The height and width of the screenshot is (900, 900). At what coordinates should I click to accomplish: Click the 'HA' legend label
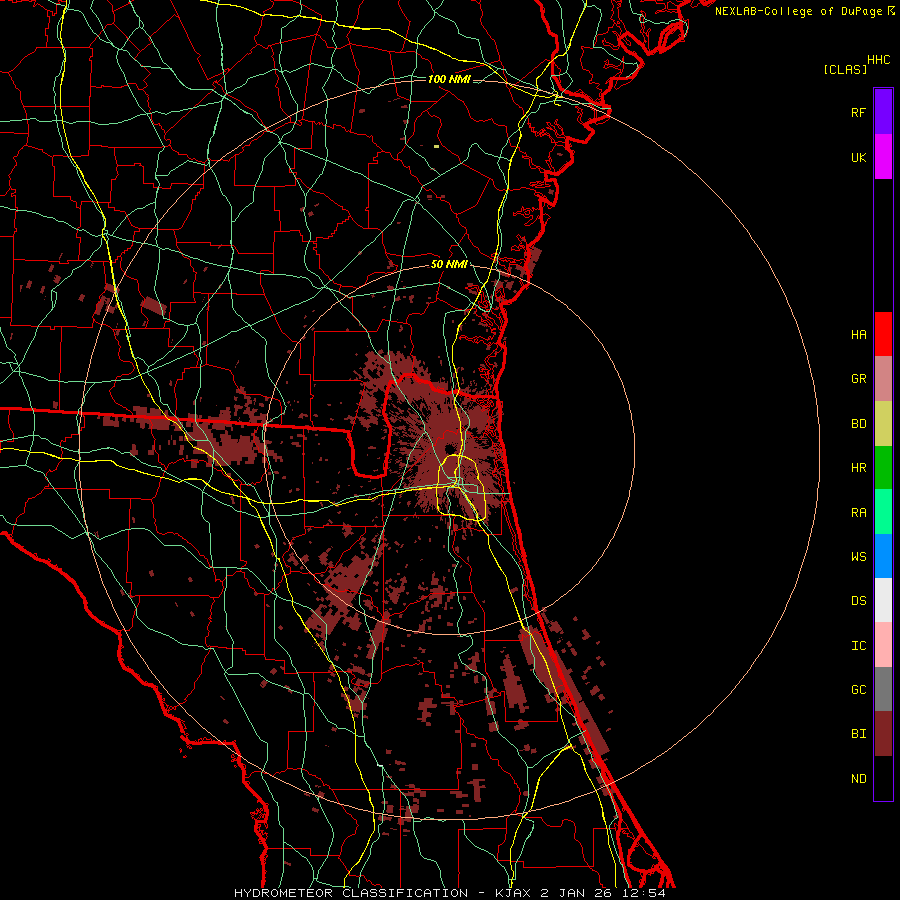point(858,335)
